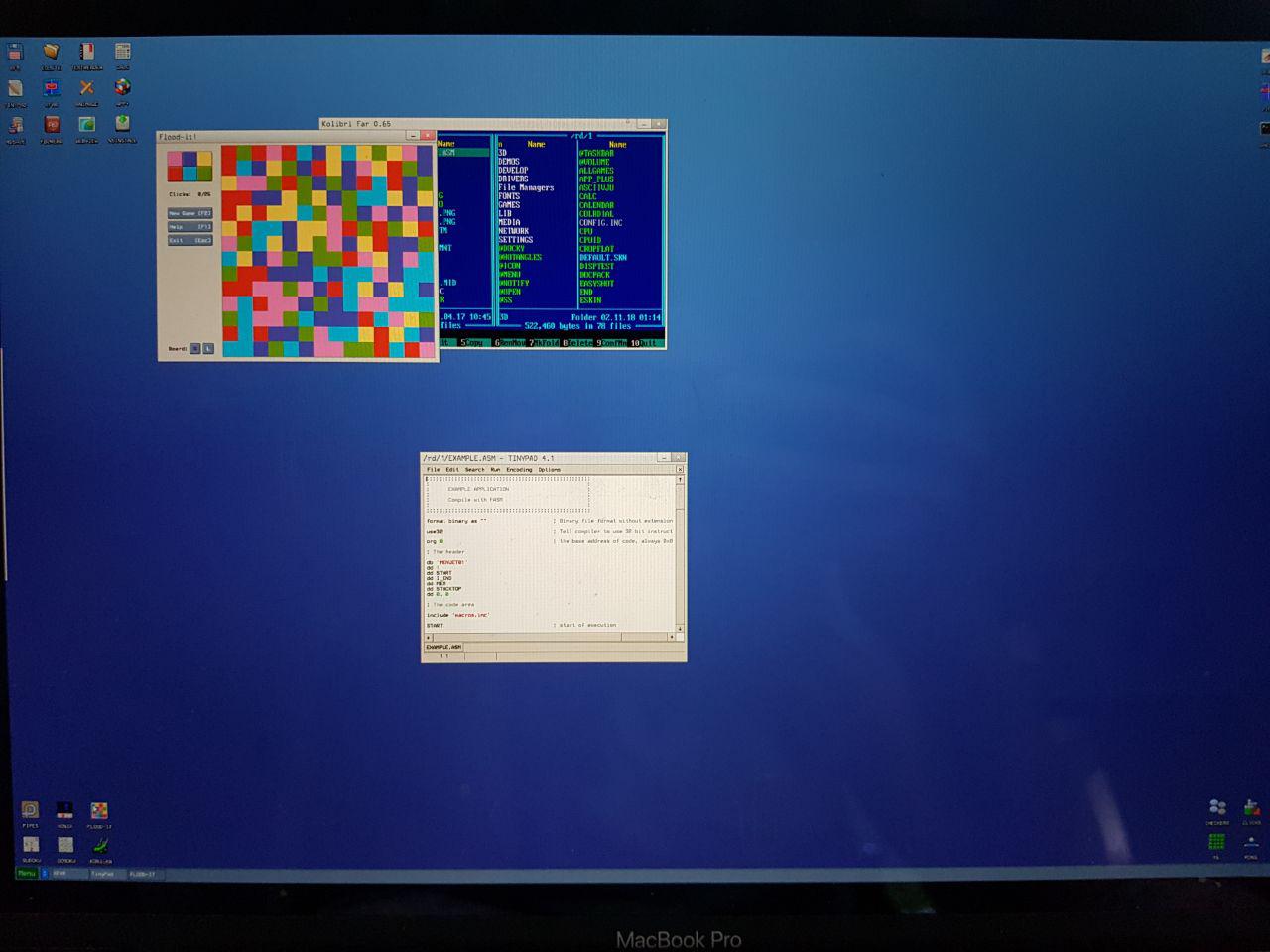The width and height of the screenshot is (1270, 952).
Task: Launch the Flood-it desktop icon
Action: click(99, 811)
